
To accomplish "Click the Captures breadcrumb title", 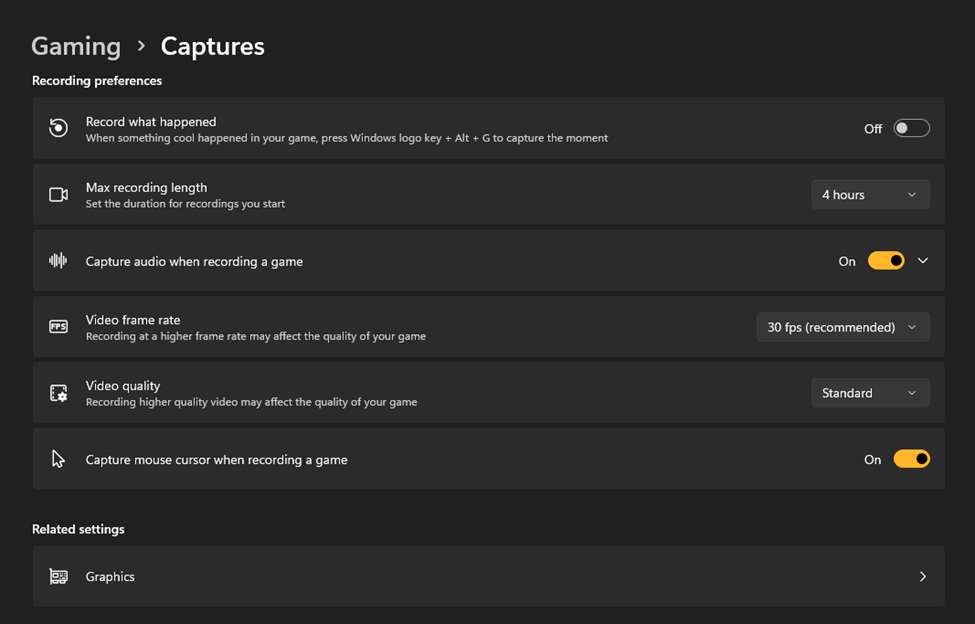I will tap(212, 46).
